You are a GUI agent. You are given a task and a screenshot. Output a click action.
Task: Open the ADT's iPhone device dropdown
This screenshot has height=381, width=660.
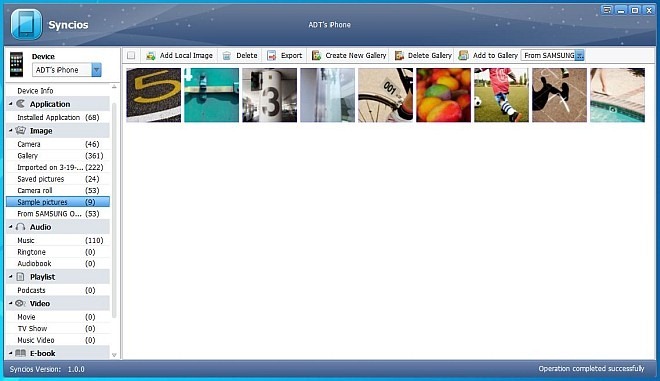(96, 70)
